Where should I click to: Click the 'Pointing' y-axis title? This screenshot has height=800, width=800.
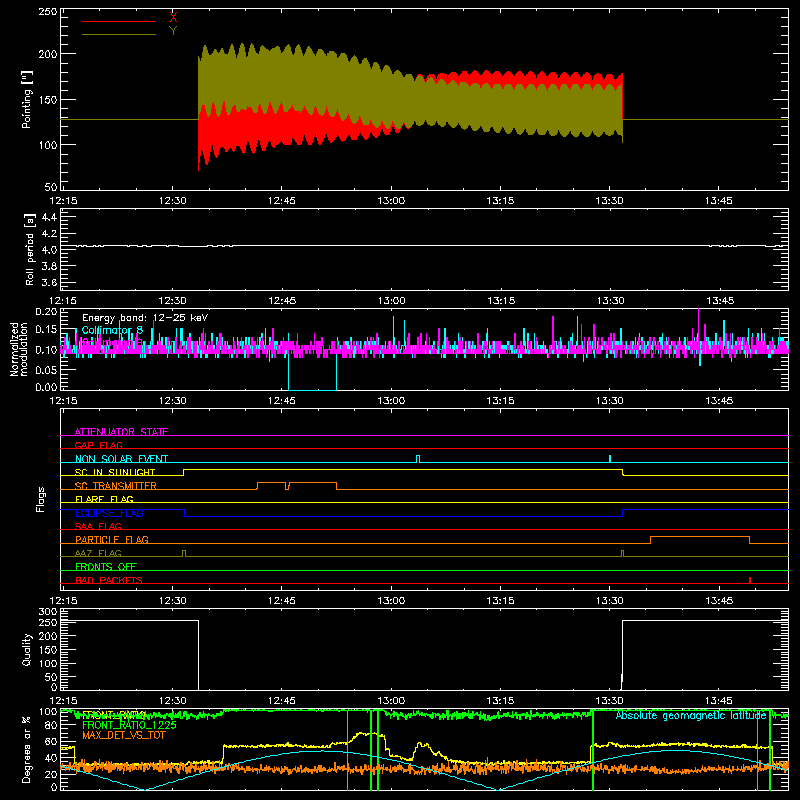click(27, 99)
